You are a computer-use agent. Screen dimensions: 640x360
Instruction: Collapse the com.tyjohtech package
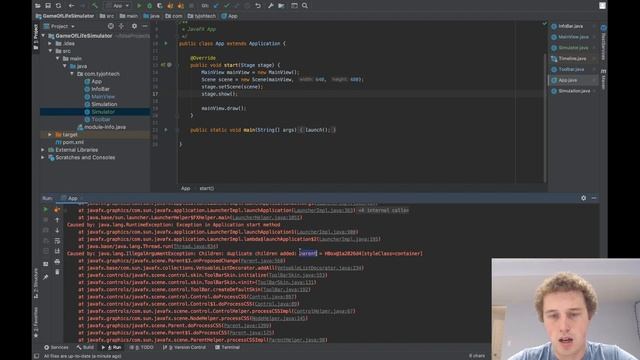72,74
